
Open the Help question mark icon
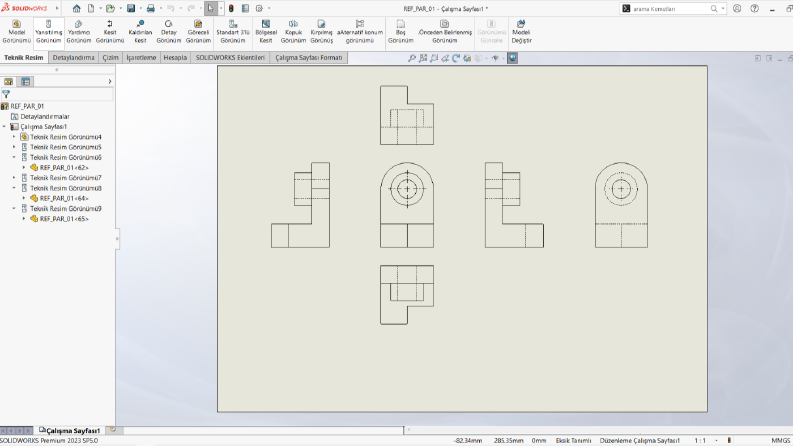[x=755, y=9]
